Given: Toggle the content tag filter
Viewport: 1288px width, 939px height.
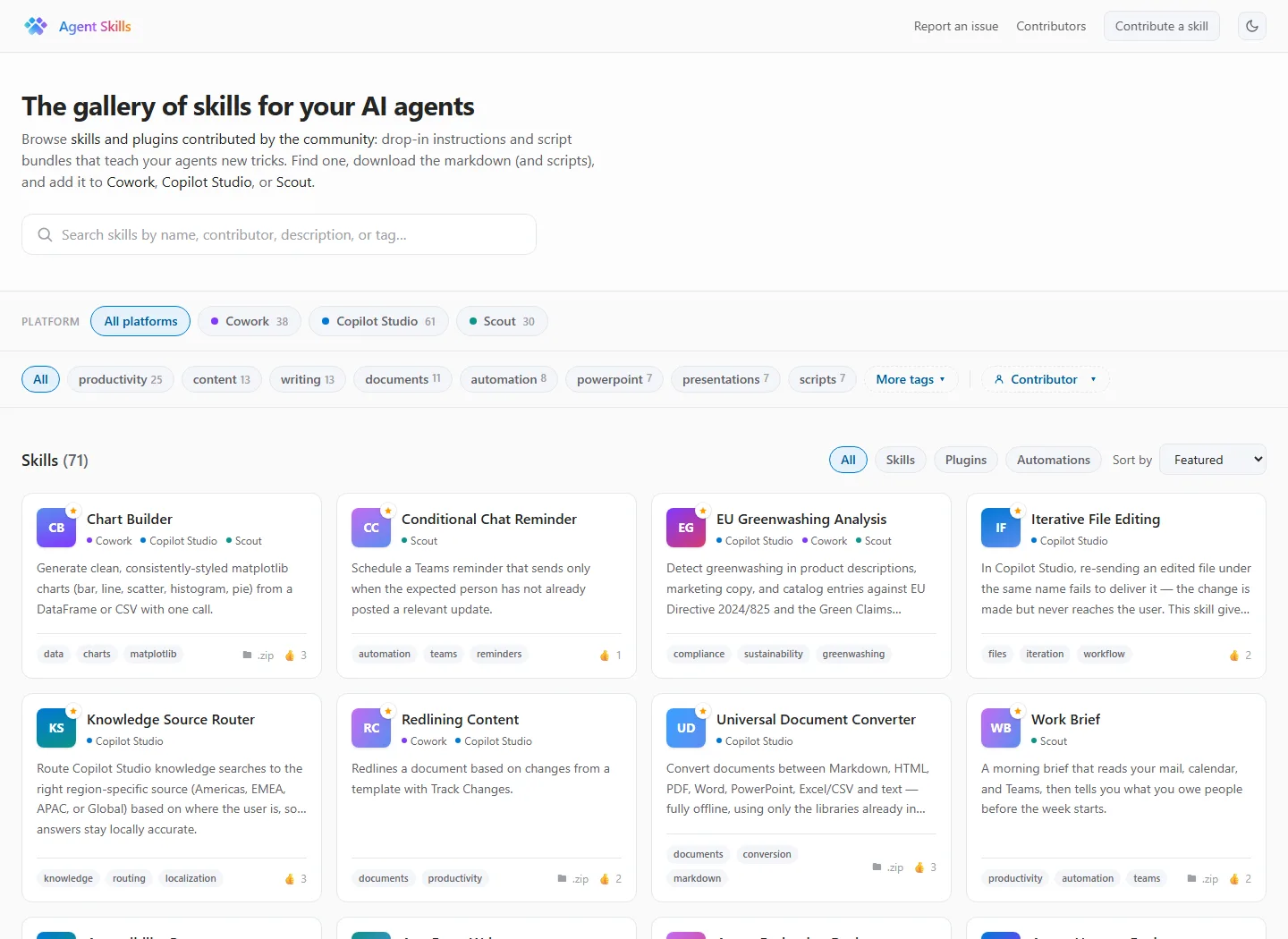Looking at the screenshot, I should tap(222, 379).
